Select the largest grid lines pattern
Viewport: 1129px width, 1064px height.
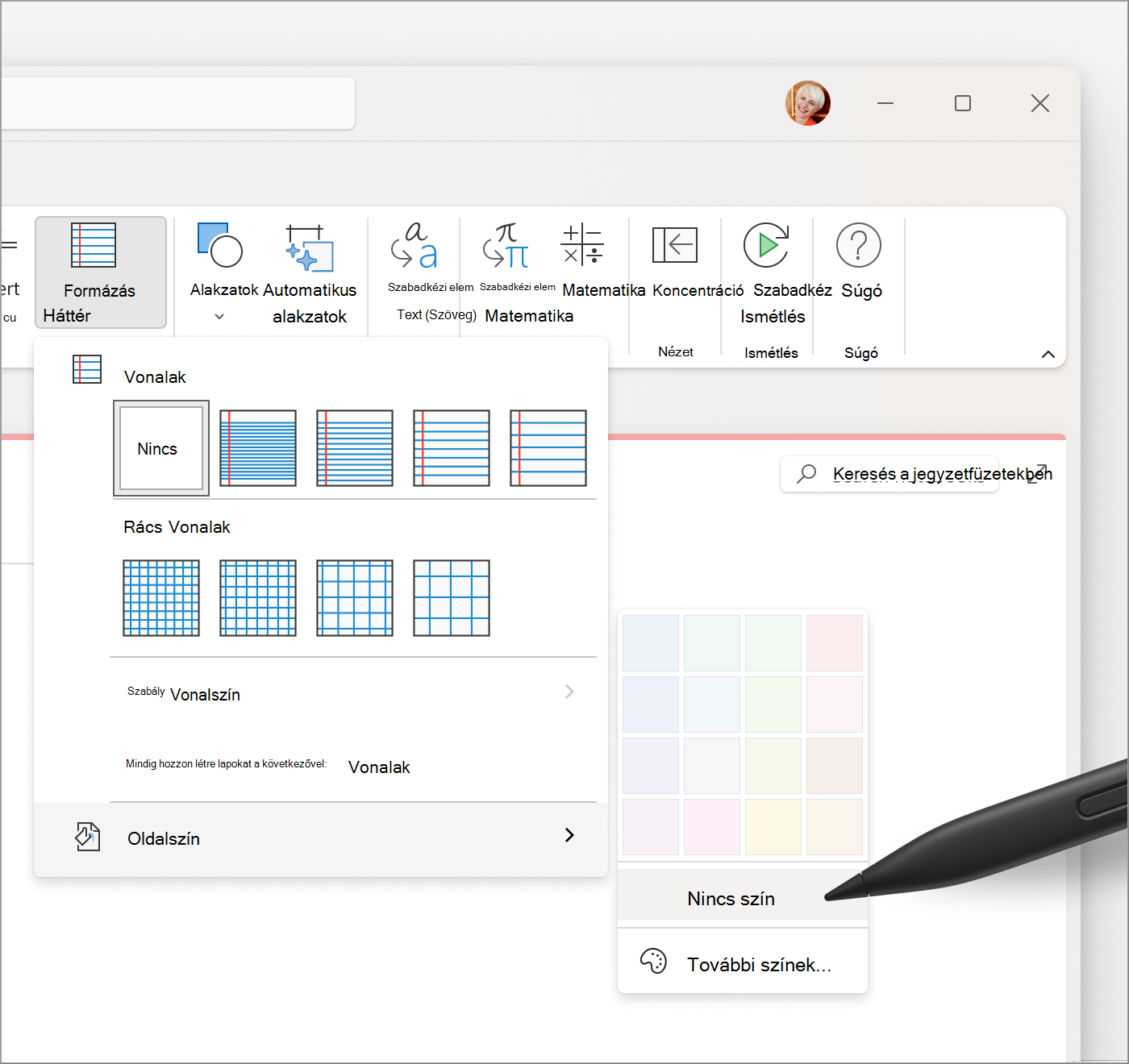click(452, 598)
